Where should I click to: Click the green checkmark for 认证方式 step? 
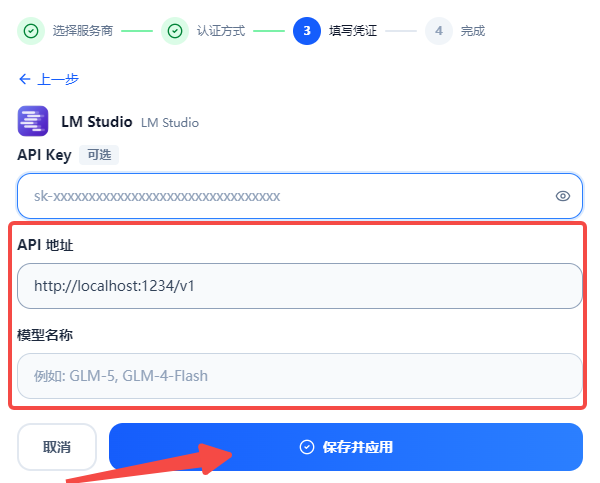pyautogui.click(x=175, y=31)
